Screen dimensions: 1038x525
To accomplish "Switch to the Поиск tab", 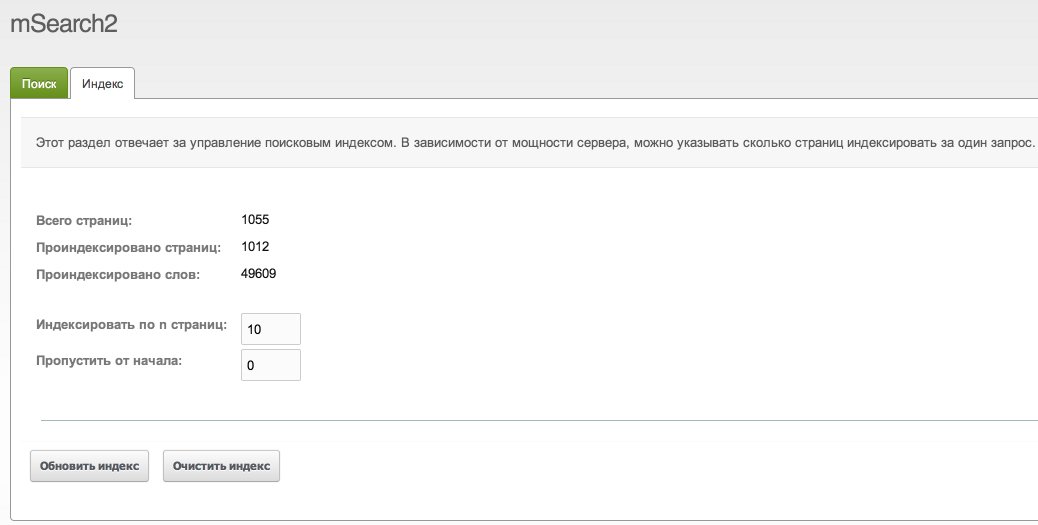I will point(39,83).
